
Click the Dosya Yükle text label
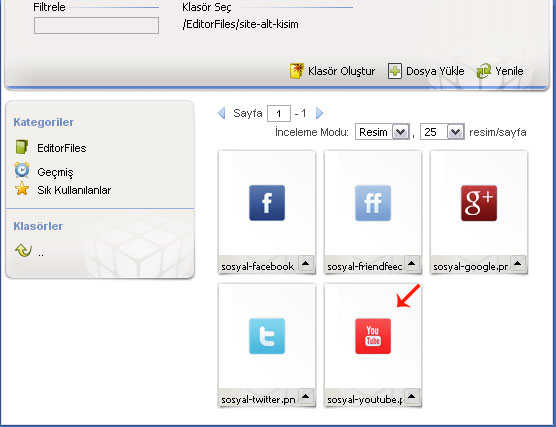pos(435,71)
